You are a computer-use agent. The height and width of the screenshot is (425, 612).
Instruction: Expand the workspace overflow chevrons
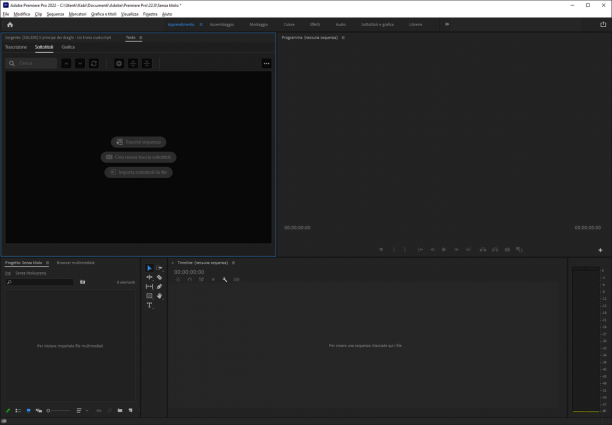point(447,24)
